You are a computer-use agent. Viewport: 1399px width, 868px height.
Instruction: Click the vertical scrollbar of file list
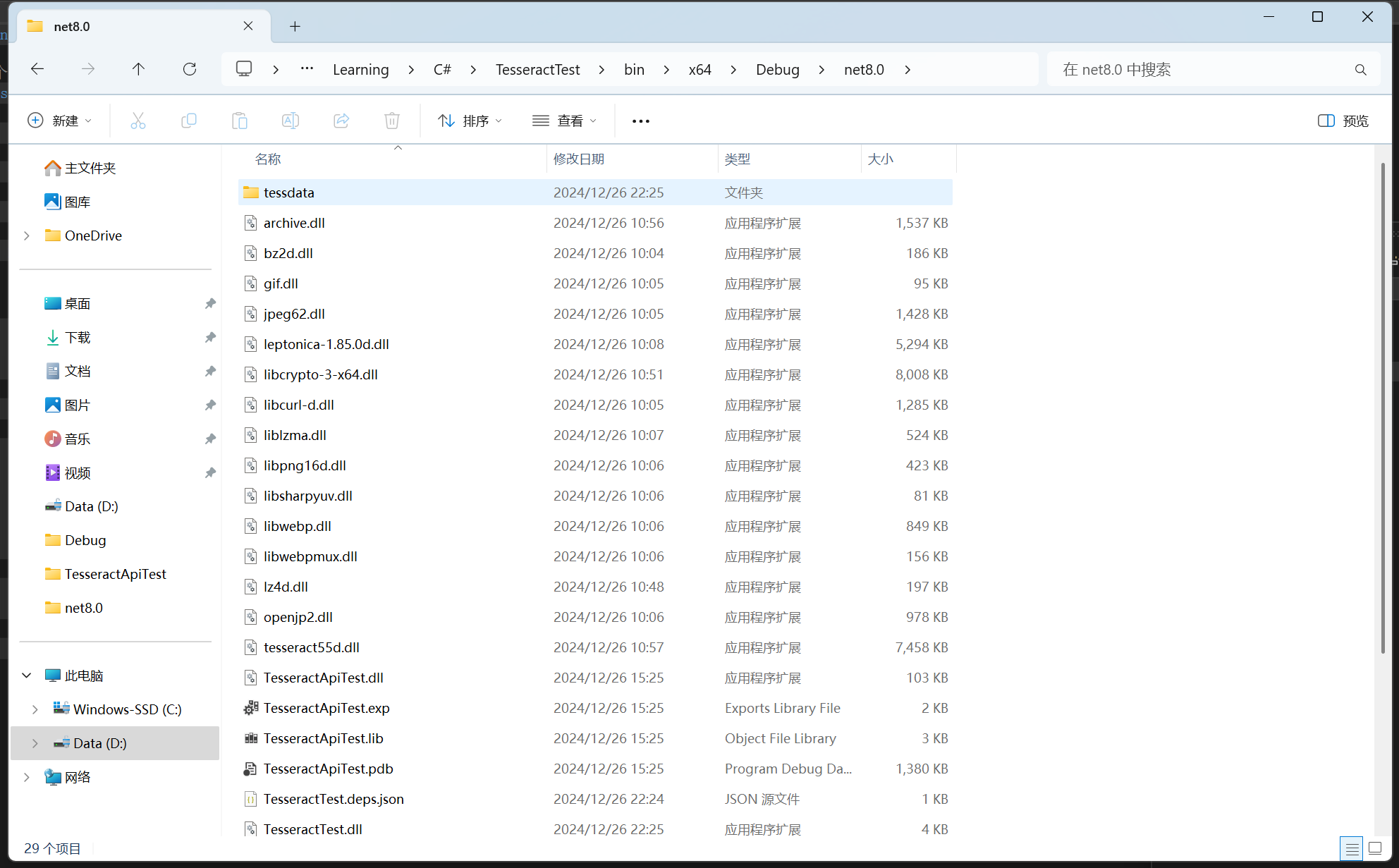click(1383, 408)
